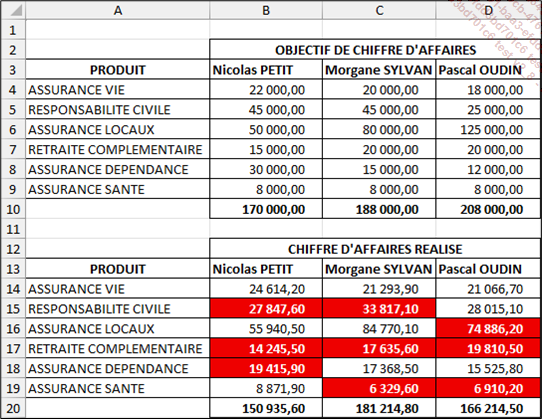Click the select-all corner triangle

(x=15, y=10)
